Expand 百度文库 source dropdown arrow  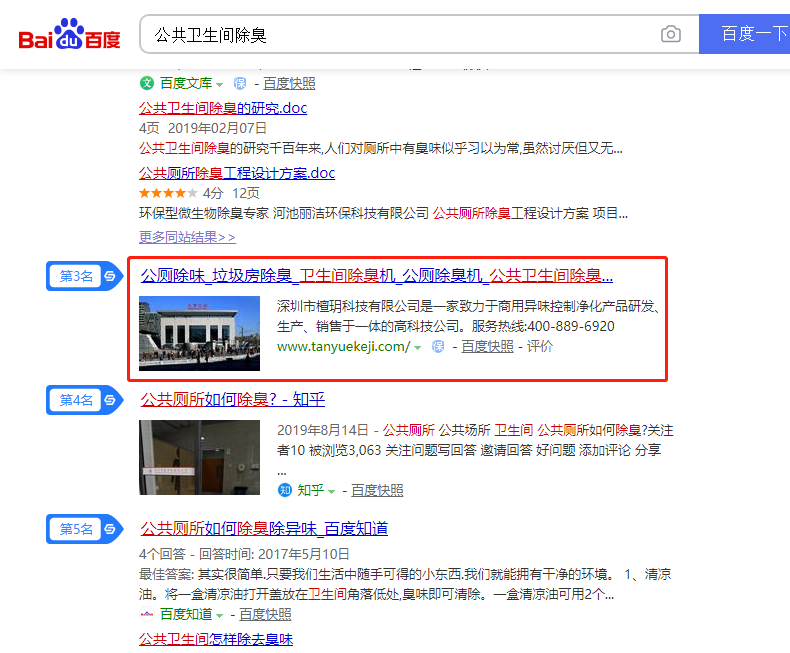coord(219,84)
